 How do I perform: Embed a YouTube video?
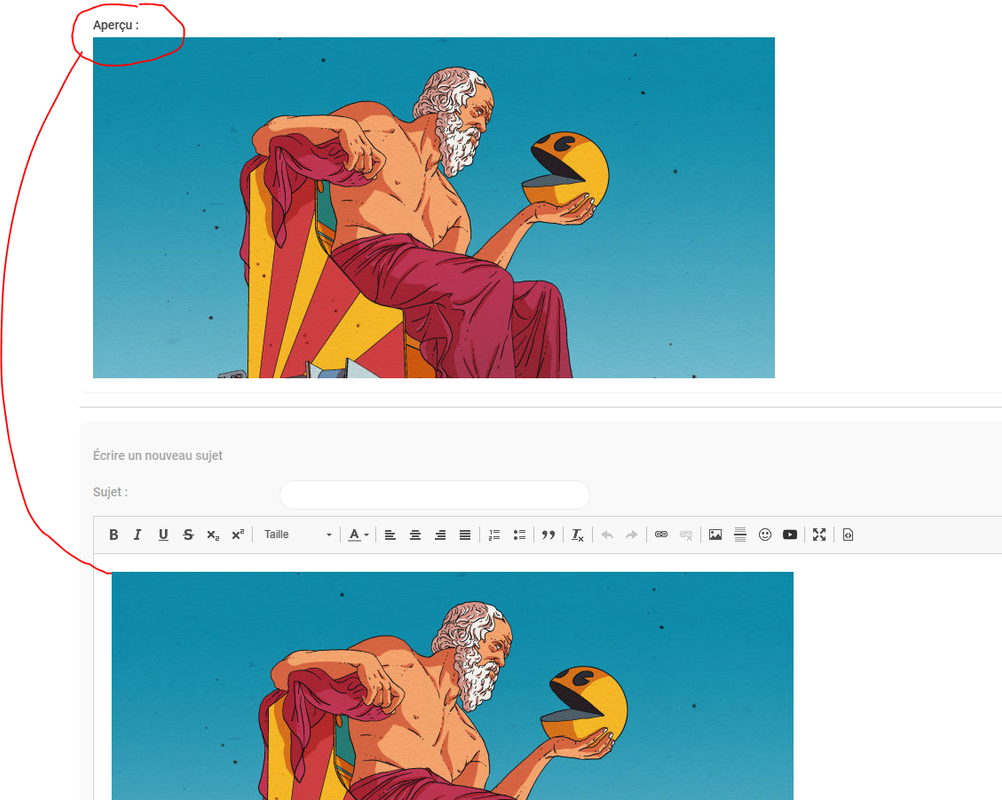click(x=790, y=535)
